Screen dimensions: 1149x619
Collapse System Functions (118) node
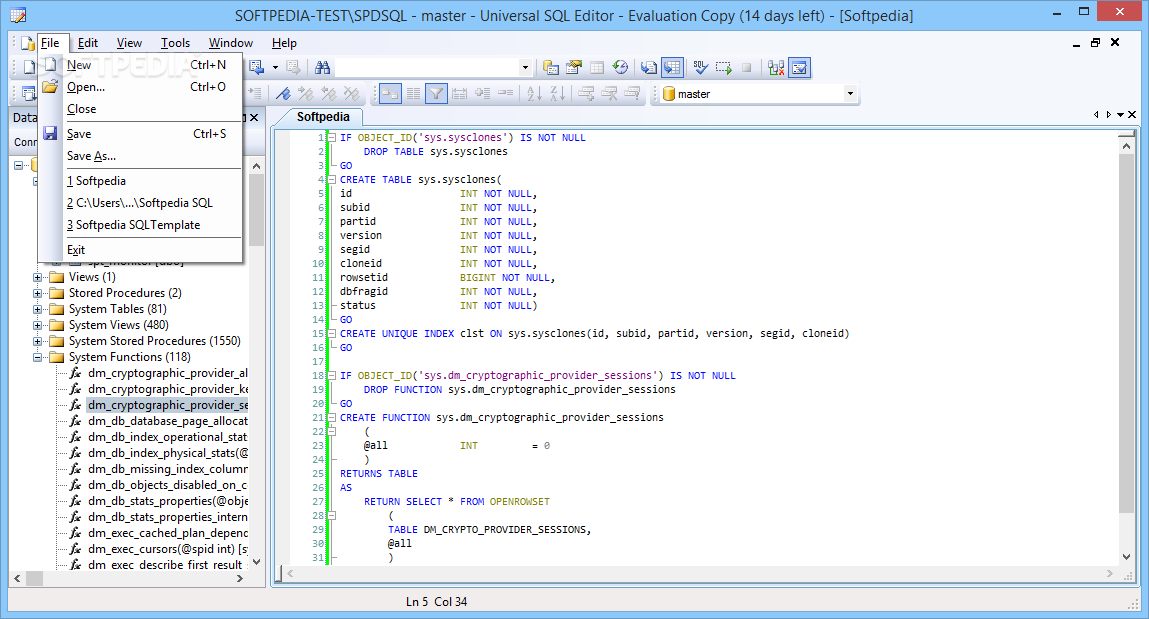[x=37, y=358]
